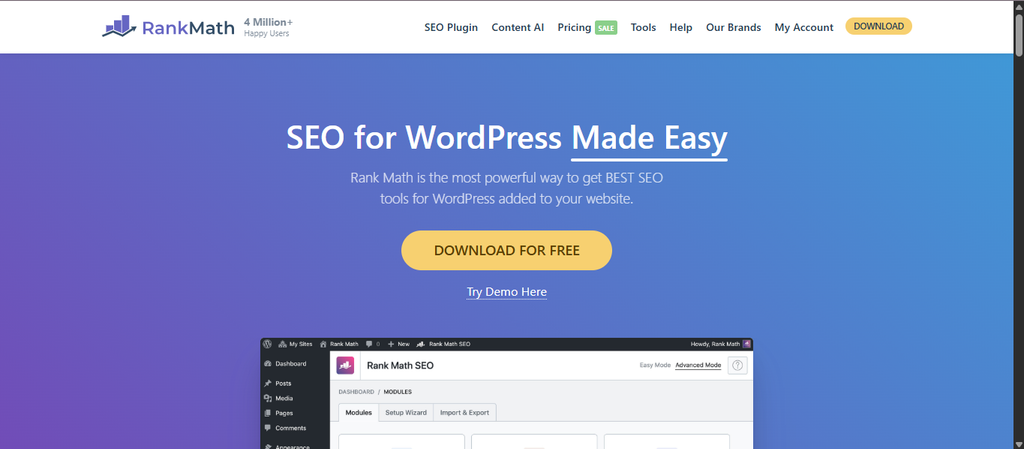The width and height of the screenshot is (1024, 449).
Task: Select the Import & Export tab
Action: click(x=464, y=412)
